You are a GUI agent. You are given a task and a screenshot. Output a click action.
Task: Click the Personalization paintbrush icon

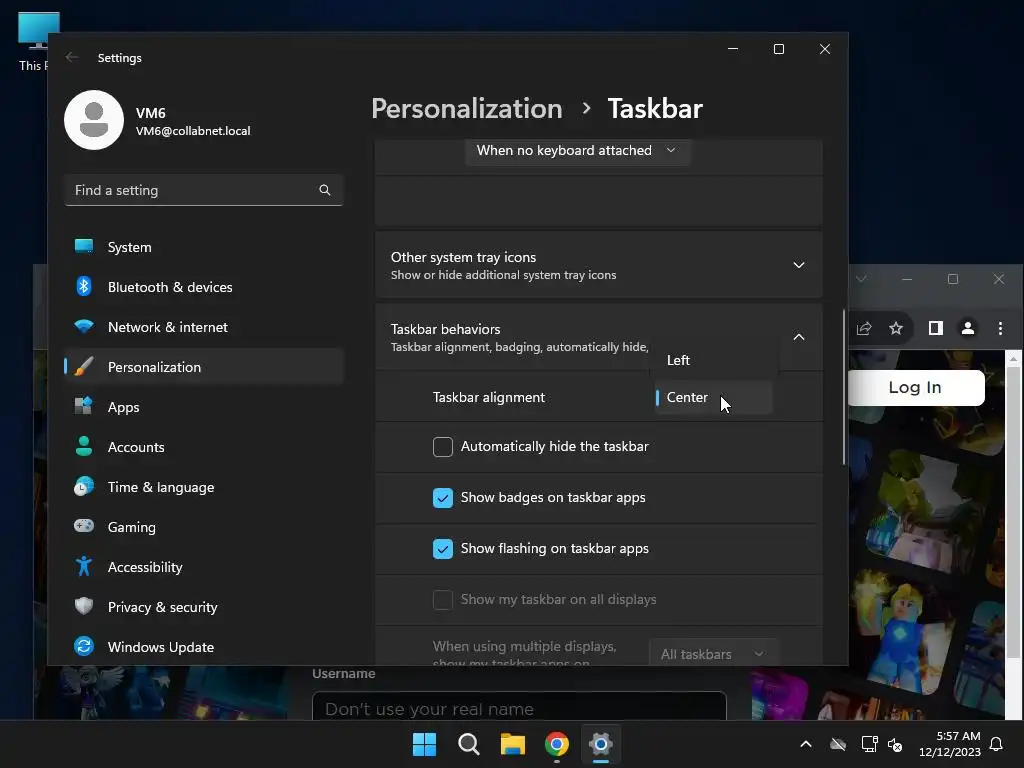tap(84, 366)
